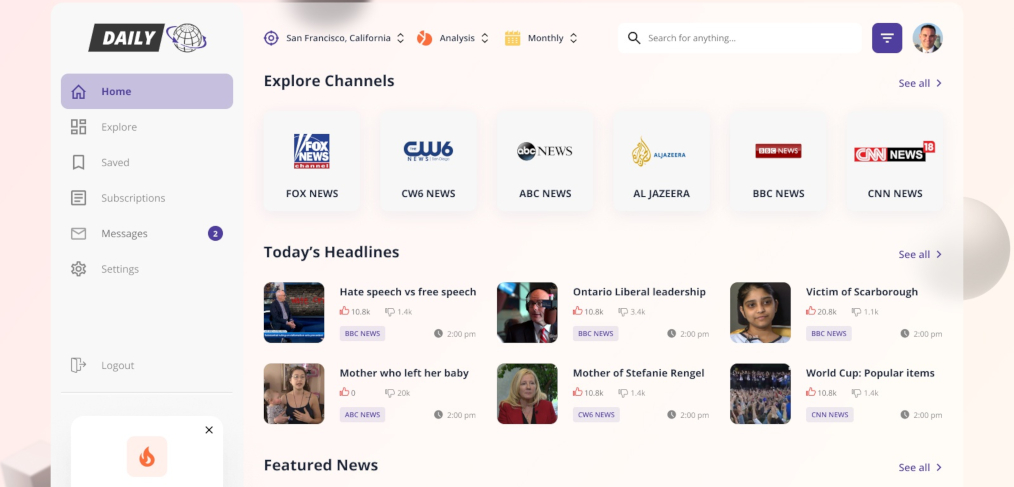Like the Hate speech vs free speech story
1014x487 pixels.
coord(344,311)
